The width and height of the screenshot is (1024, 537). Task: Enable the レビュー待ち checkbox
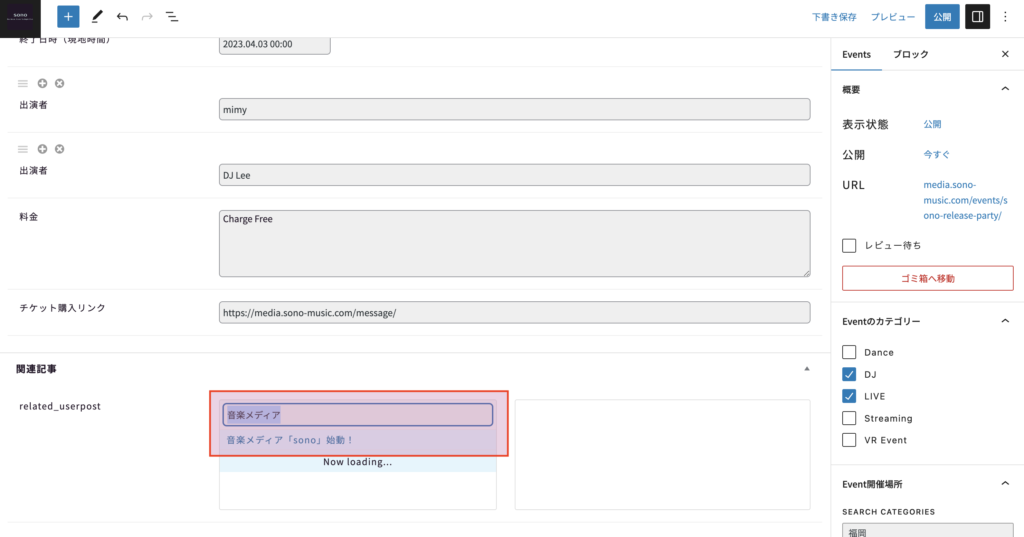[x=849, y=245]
